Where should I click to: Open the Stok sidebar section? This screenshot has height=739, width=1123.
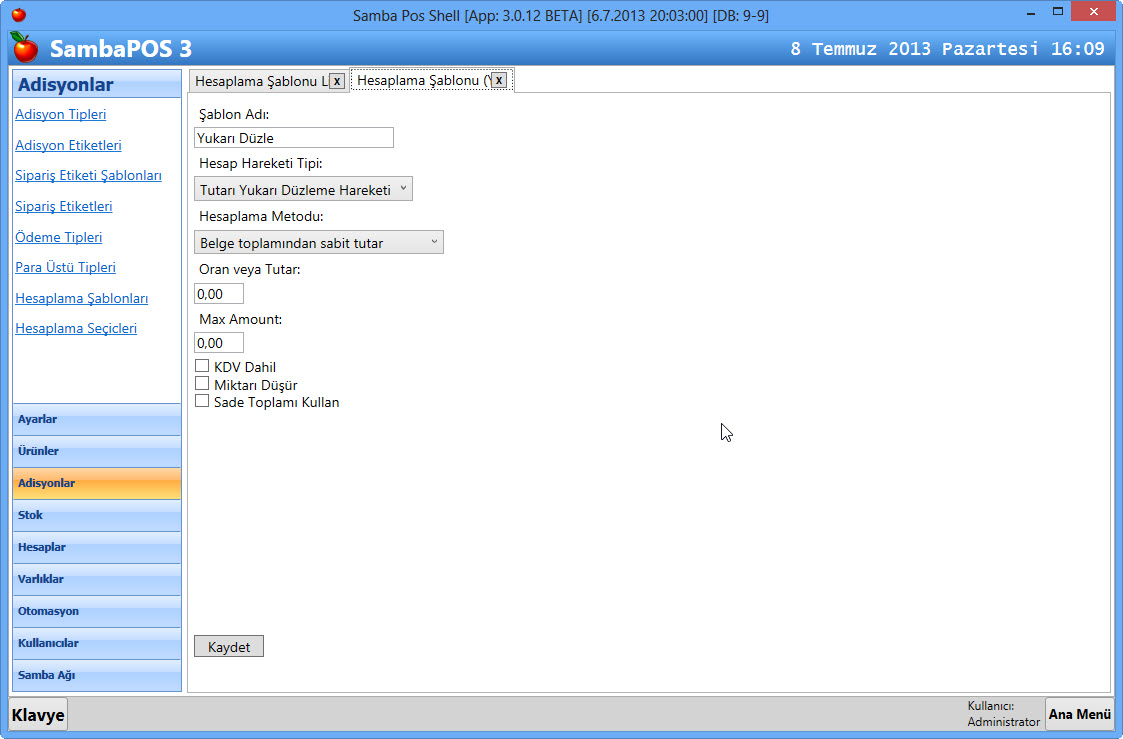click(x=97, y=515)
